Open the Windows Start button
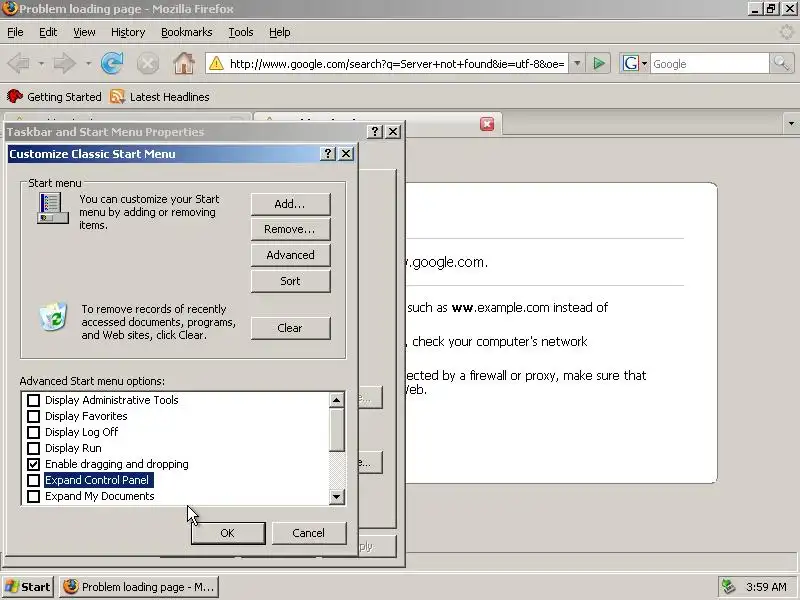800x600 pixels. [x=28, y=587]
